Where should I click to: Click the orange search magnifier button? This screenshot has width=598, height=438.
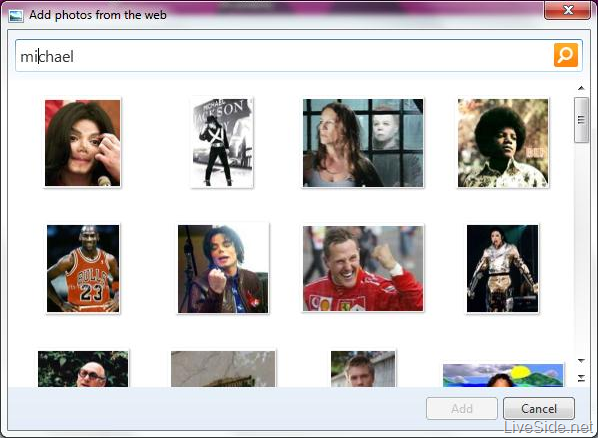tap(566, 55)
